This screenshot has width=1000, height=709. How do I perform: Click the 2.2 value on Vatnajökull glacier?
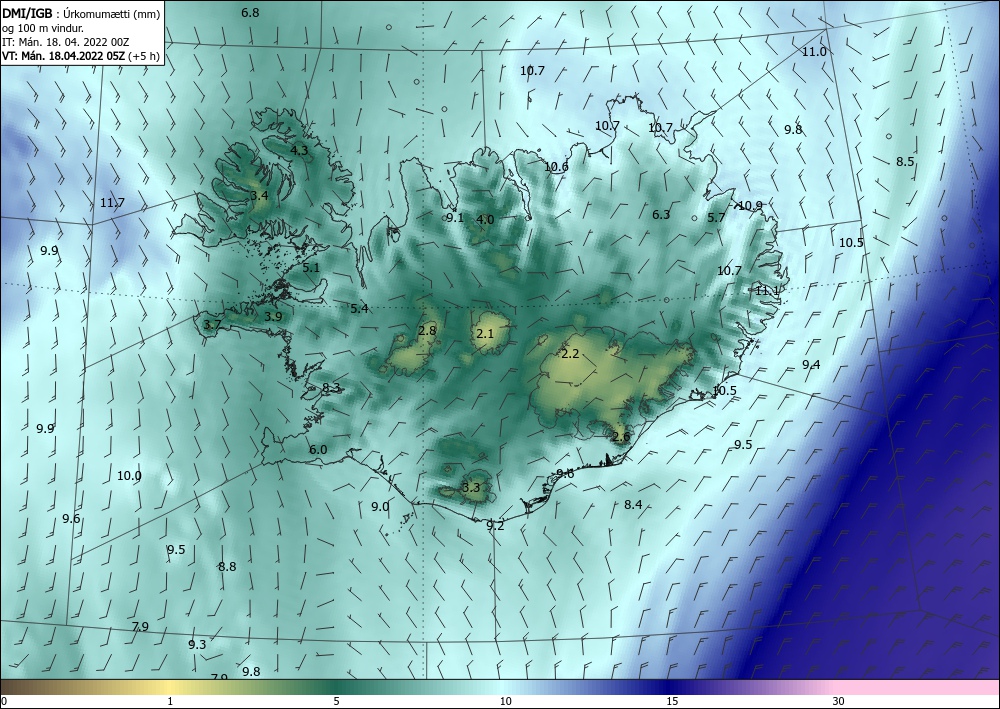[570, 353]
